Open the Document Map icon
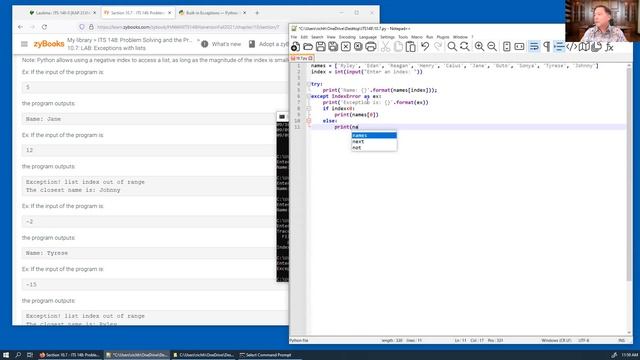Viewport: 640px width, 360px height. (584, 47)
